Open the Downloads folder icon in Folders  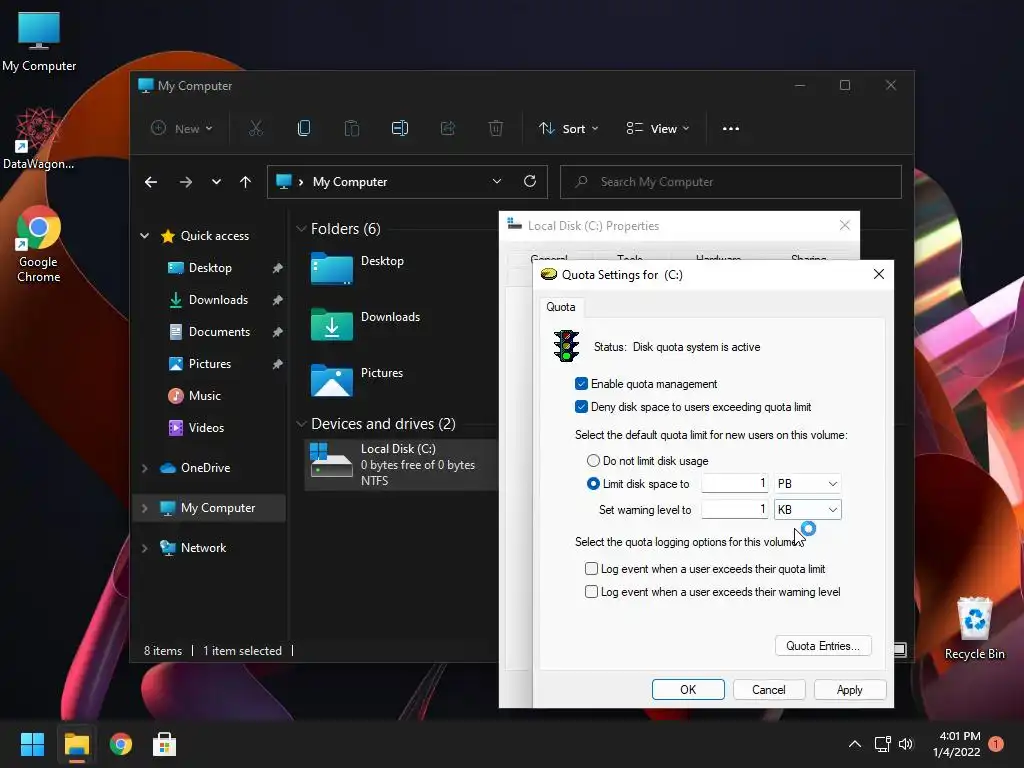click(332, 325)
